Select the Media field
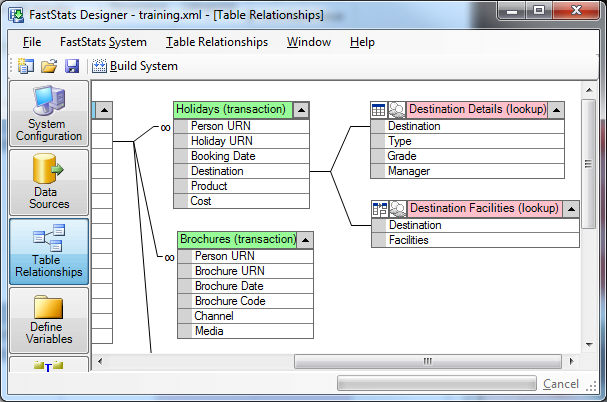The width and height of the screenshot is (607, 402). [245, 331]
